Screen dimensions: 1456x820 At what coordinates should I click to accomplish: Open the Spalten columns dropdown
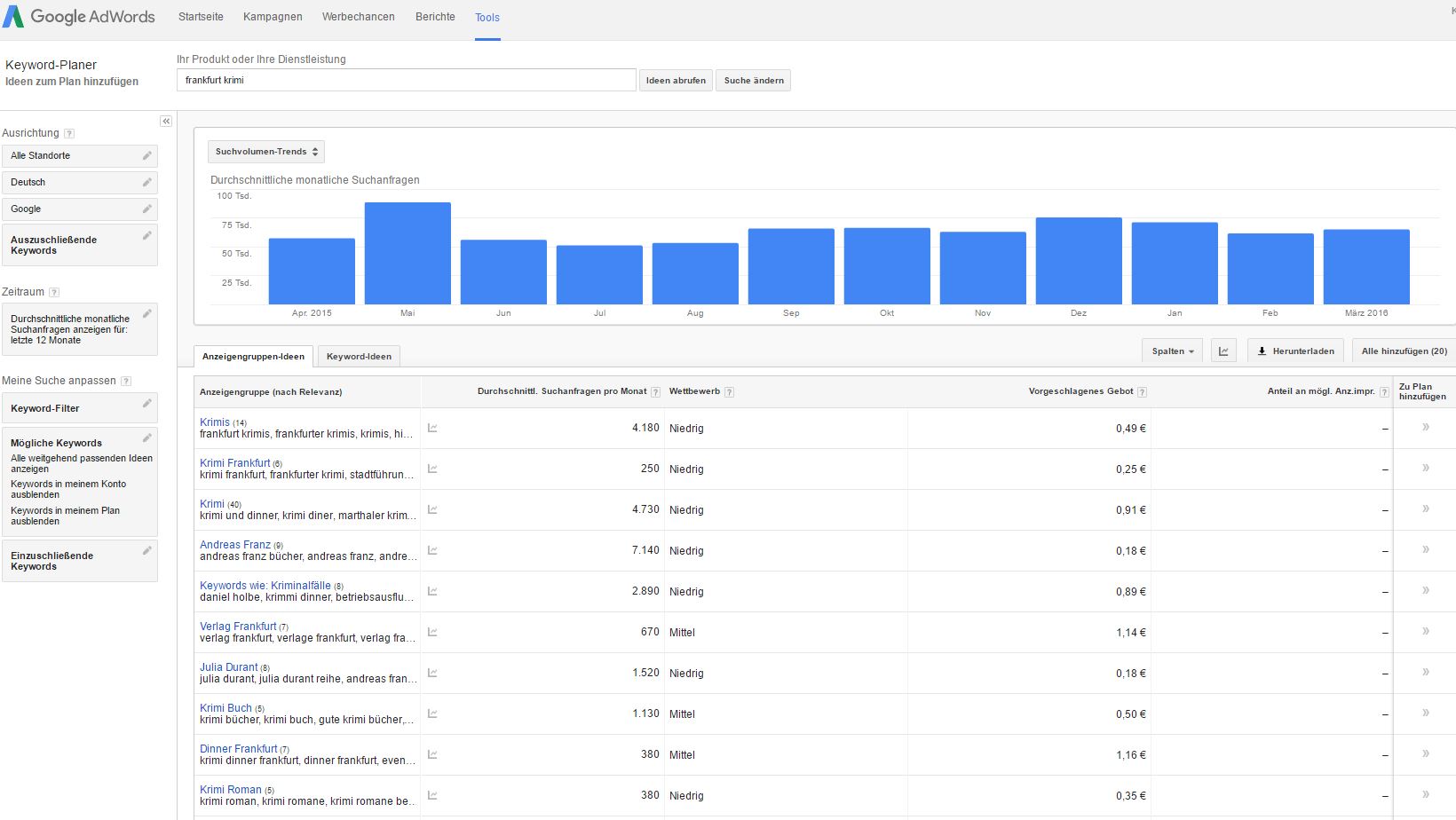[1172, 351]
